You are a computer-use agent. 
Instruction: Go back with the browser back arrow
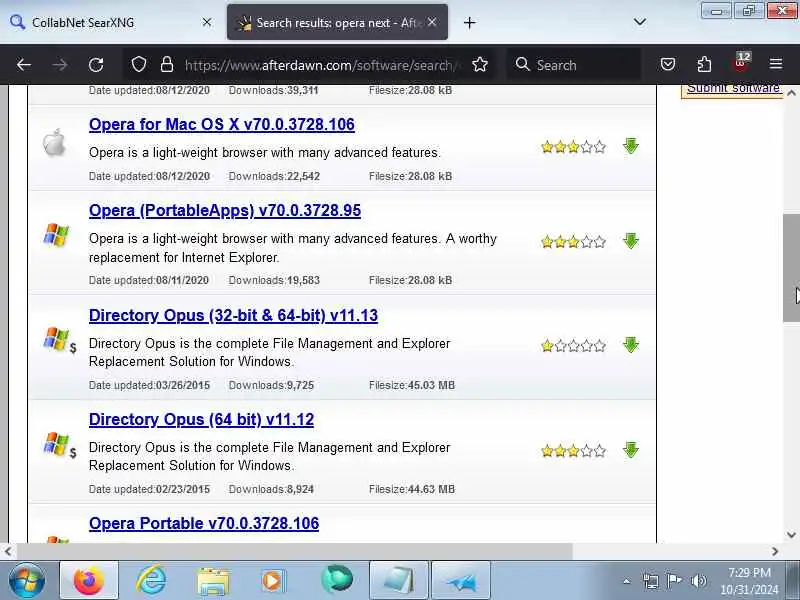23,65
